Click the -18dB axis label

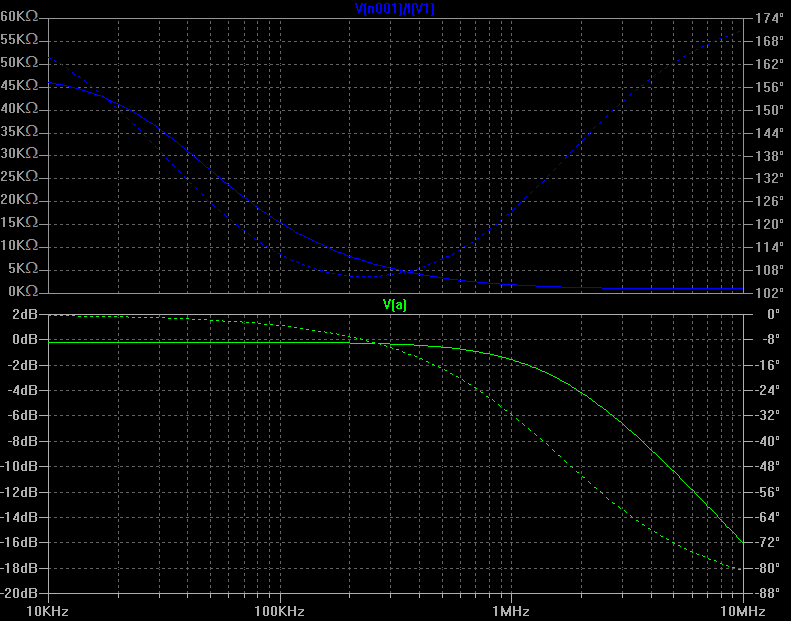pos(19,568)
